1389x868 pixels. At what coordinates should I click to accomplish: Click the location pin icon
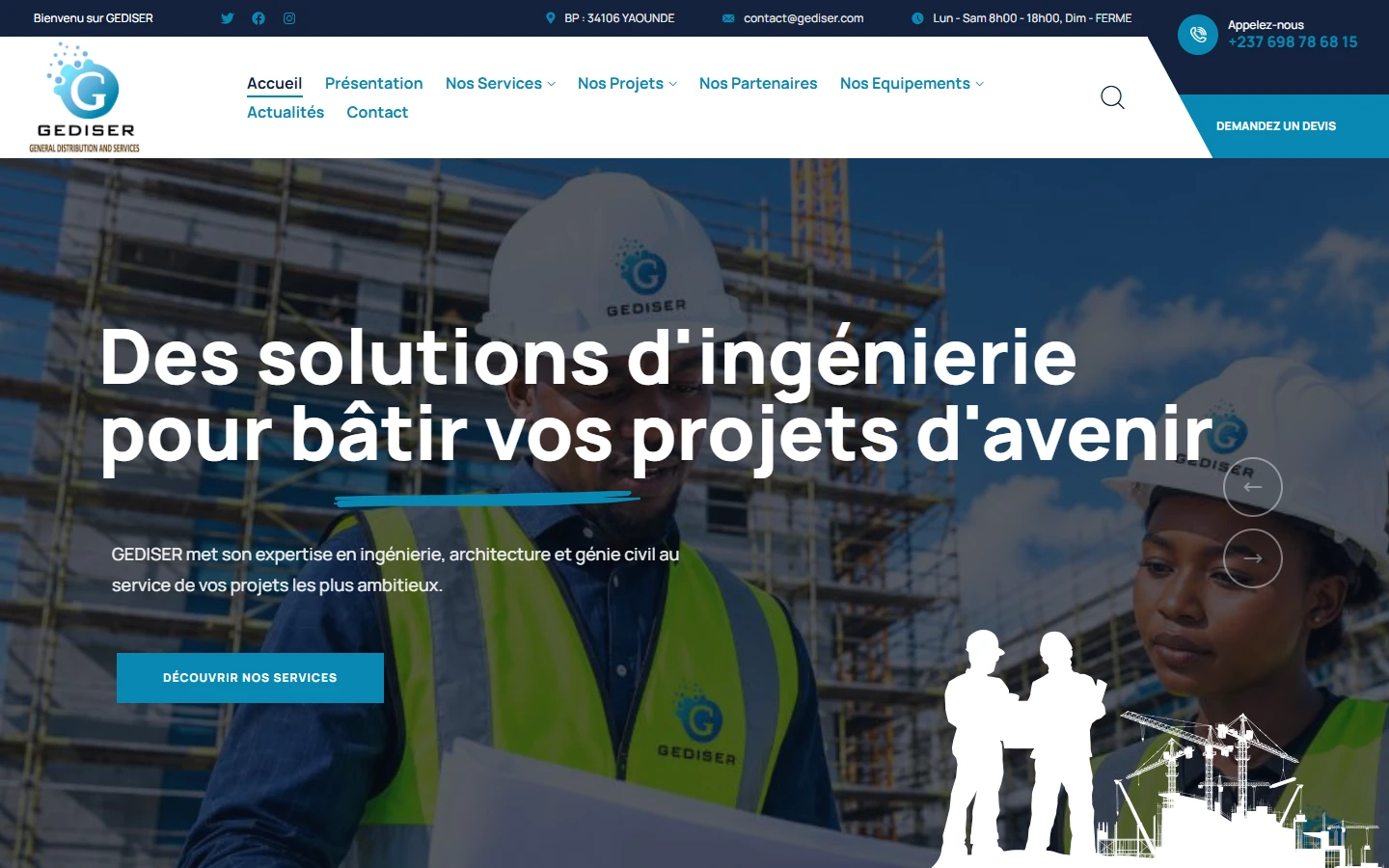click(551, 18)
